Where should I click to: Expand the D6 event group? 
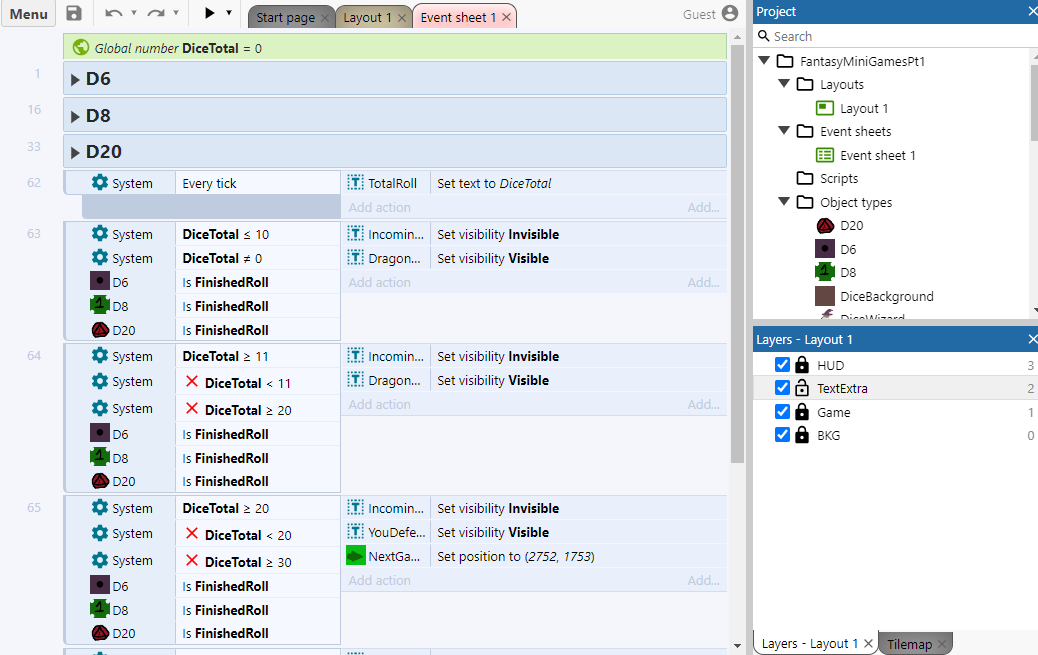pyautogui.click(x=75, y=79)
